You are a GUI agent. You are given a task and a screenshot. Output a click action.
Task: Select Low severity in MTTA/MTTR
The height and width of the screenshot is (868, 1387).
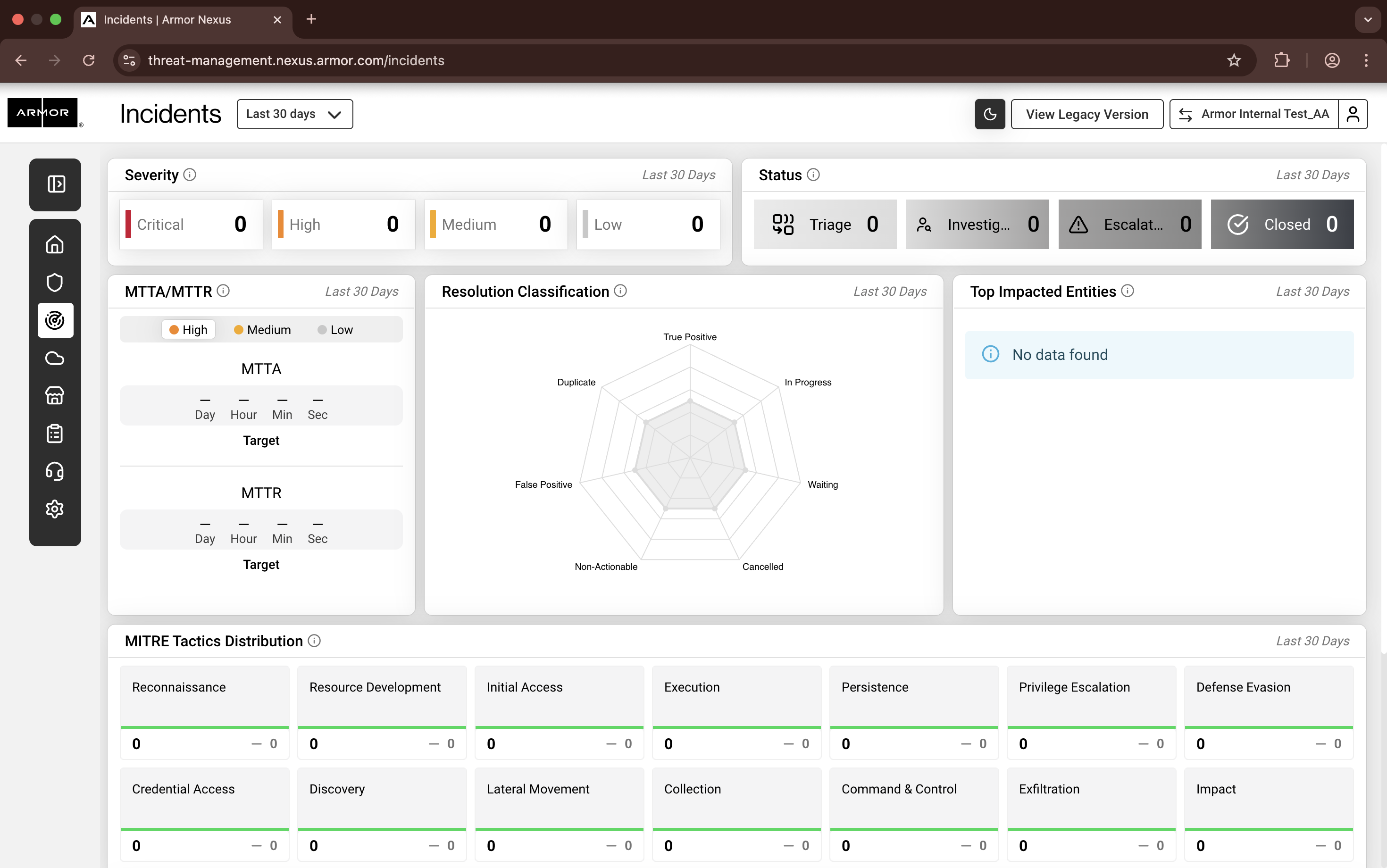(x=335, y=330)
